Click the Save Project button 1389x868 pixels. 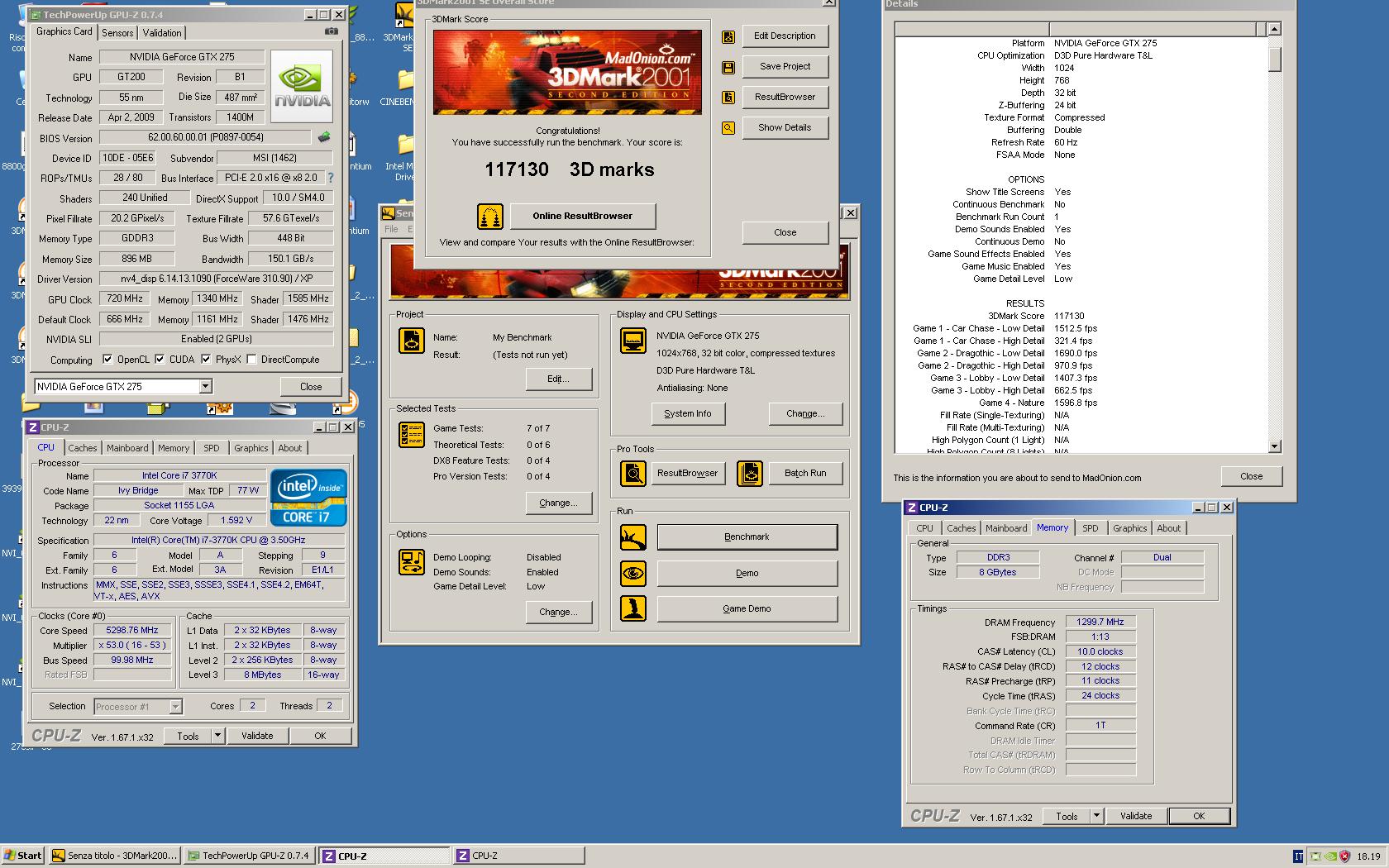(785, 67)
